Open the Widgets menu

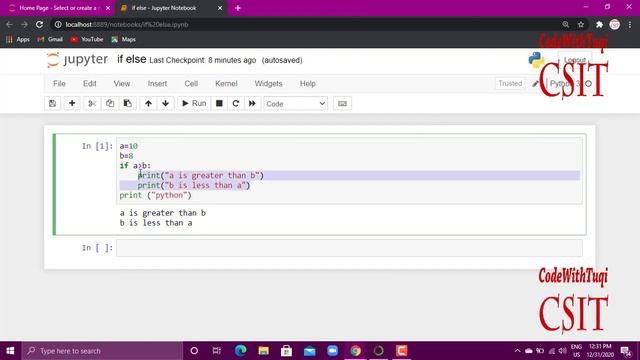point(269,84)
